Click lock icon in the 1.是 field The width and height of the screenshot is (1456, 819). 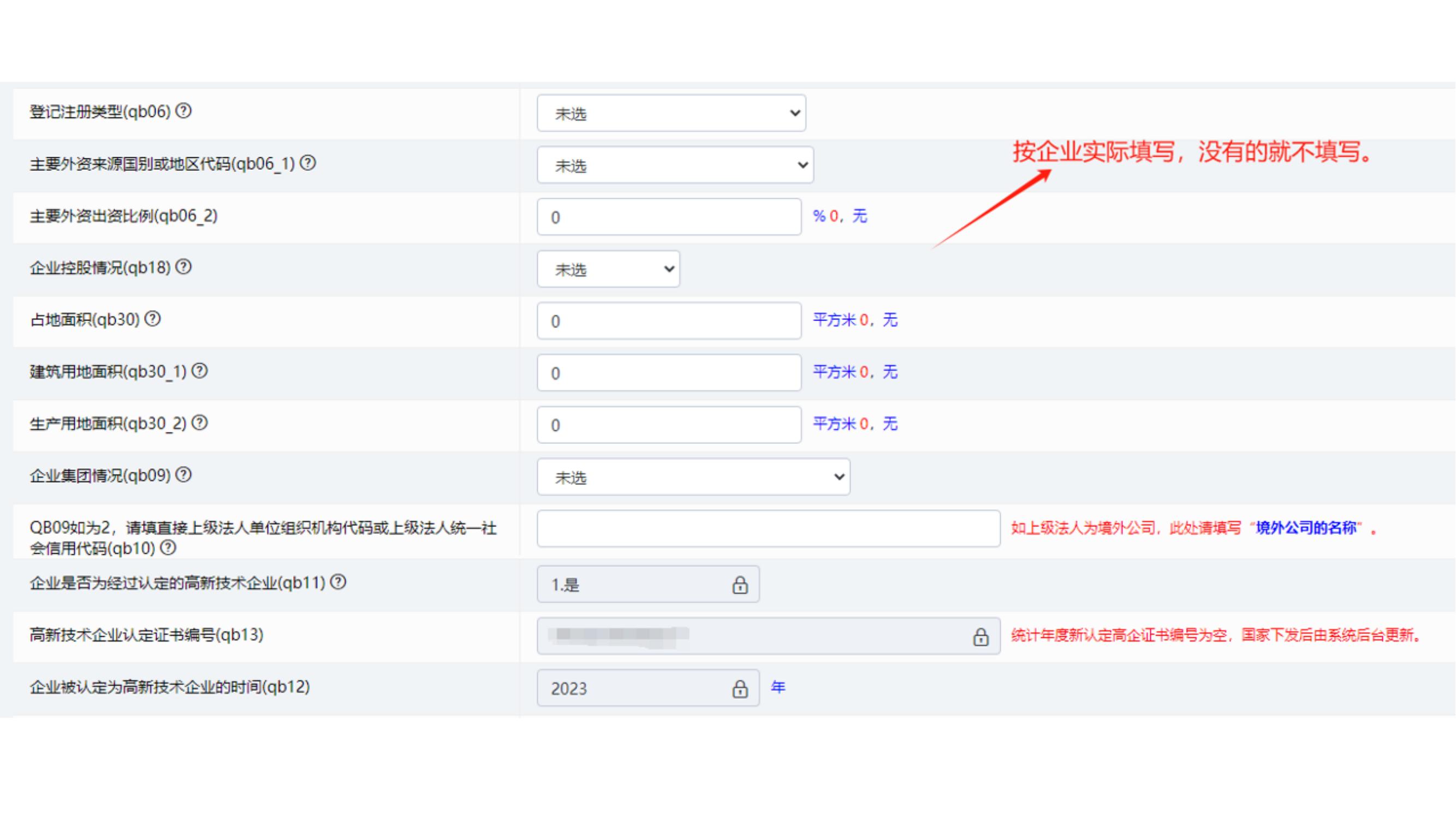tap(739, 584)
